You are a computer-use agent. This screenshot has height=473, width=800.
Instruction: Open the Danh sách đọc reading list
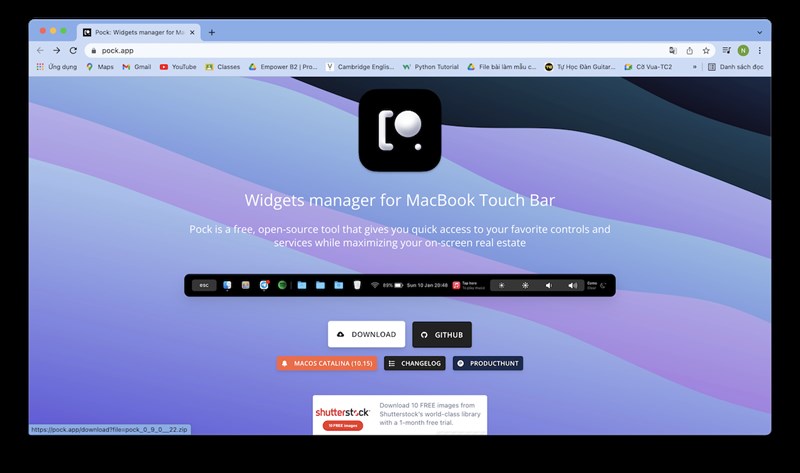[x=736, y=67]
